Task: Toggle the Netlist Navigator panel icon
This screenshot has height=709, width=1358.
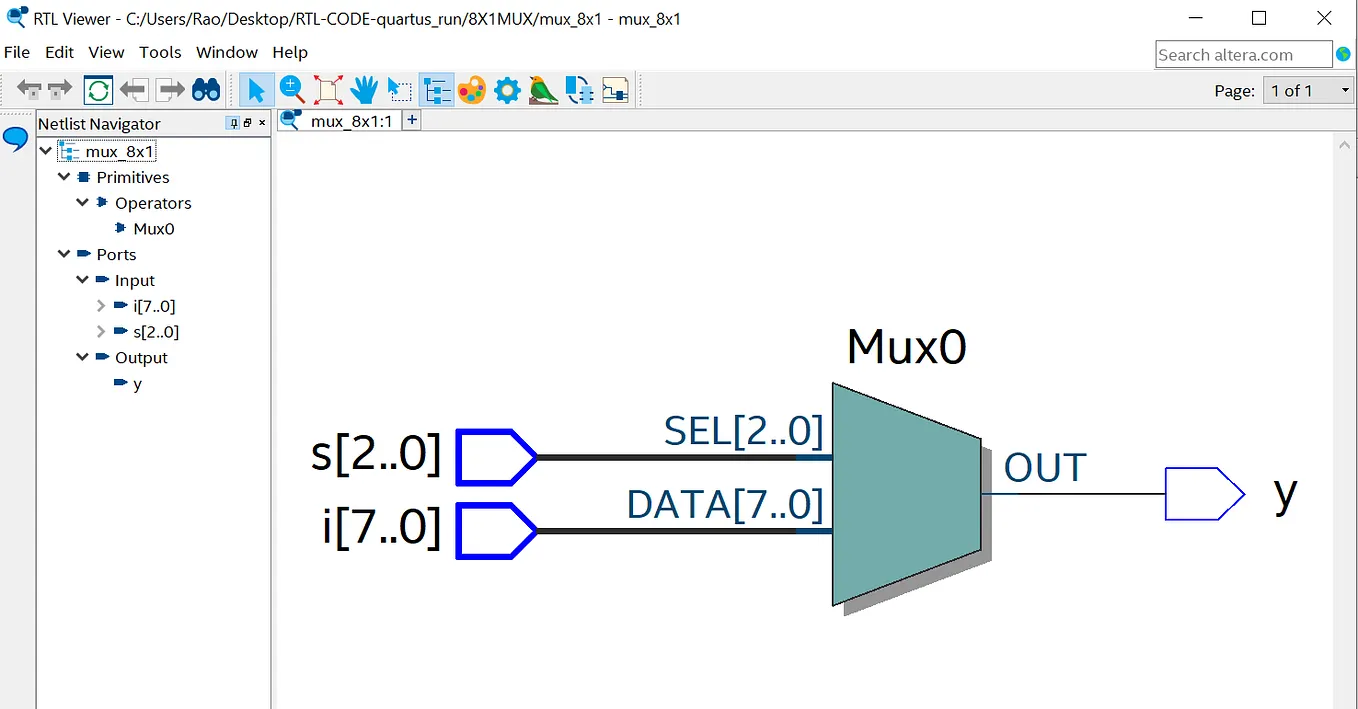Action: 436,89
